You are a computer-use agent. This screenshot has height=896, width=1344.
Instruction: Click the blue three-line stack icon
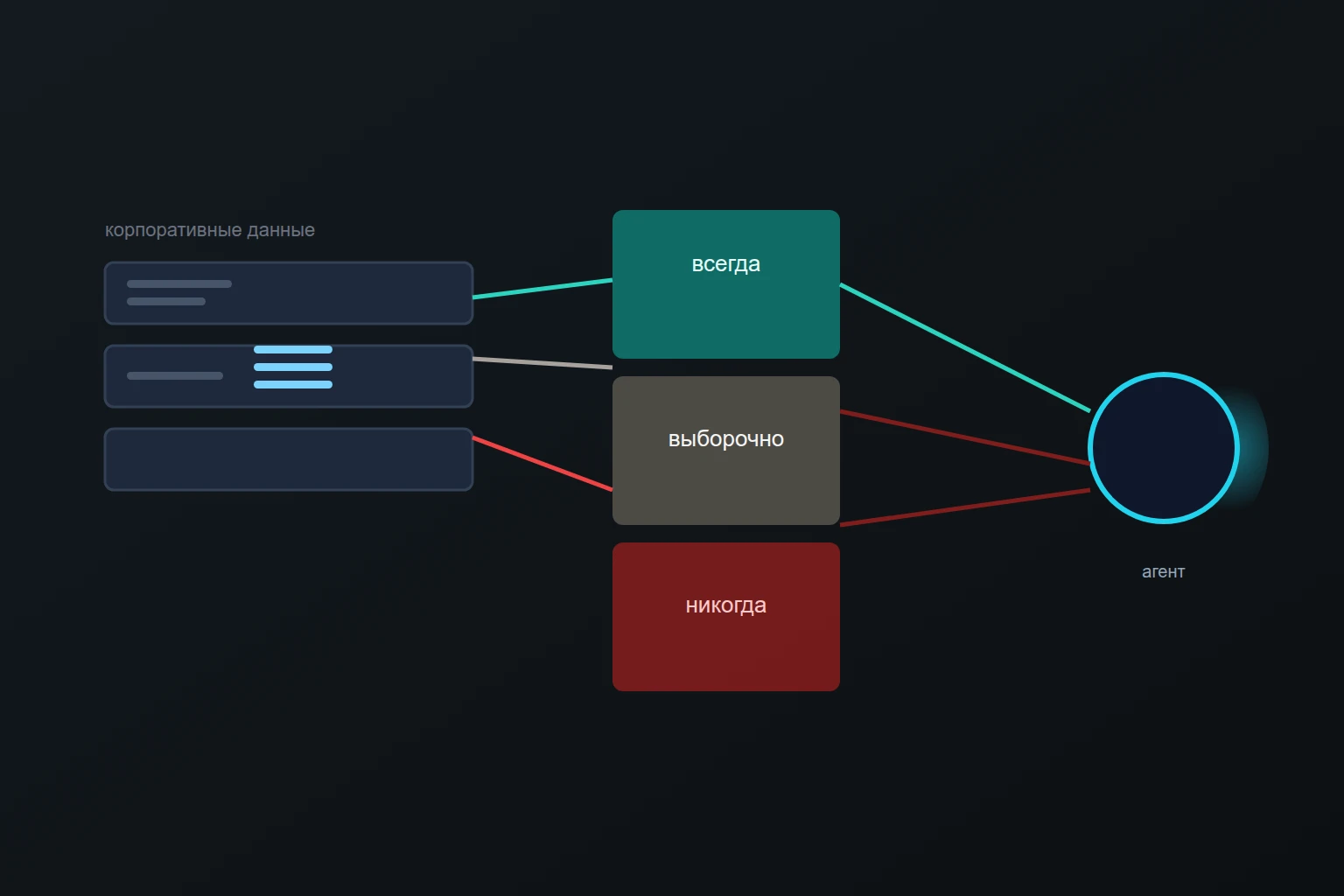[293, 367]
